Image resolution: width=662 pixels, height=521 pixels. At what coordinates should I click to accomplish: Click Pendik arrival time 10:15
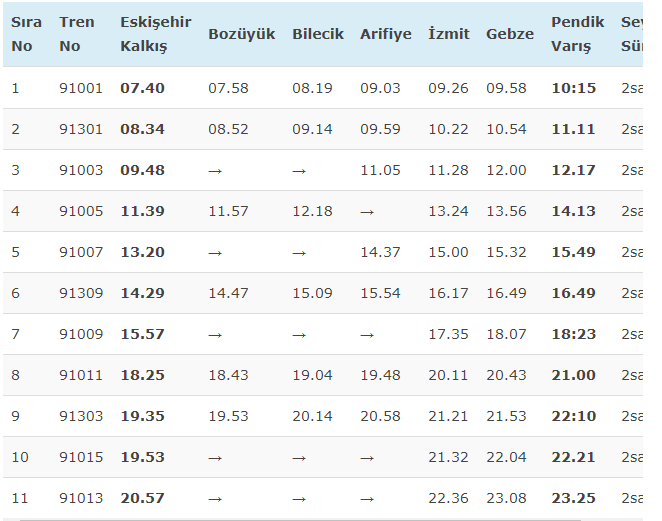tap(573, 88)
